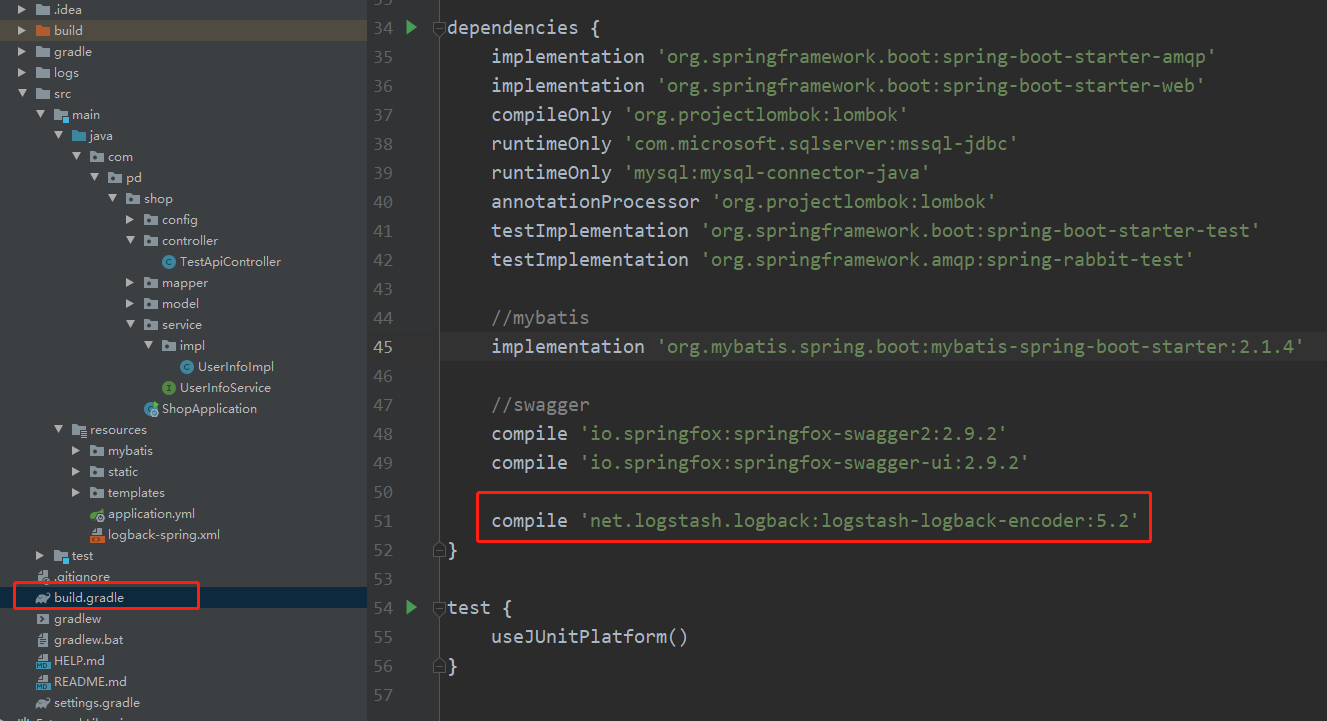This screenshot has width=1327, height=721.
Task: Open settings.gradle in the project tree
Action: (97, 702)
